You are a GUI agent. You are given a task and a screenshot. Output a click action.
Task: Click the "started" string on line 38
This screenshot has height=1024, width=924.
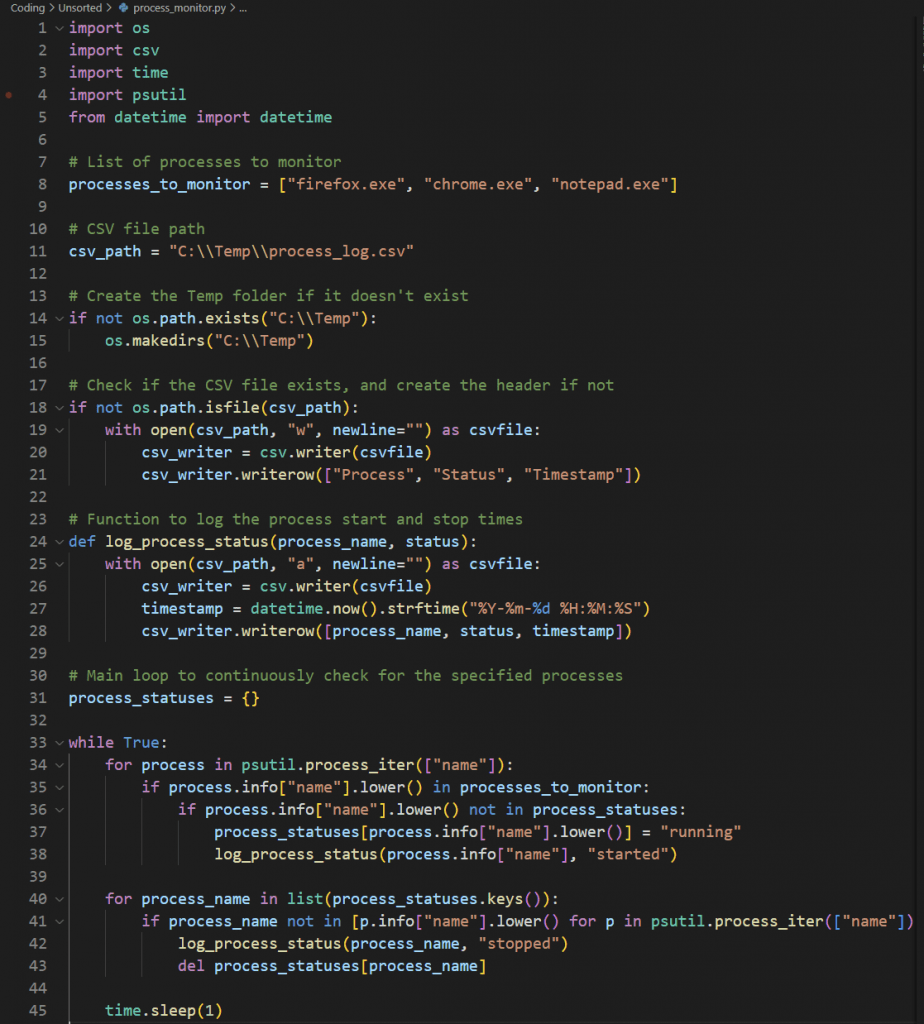(628, 854)
